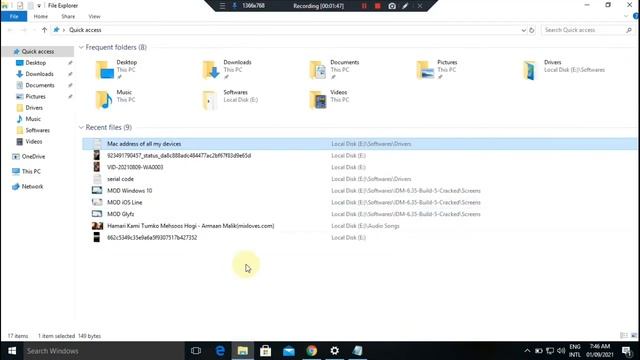Select Quick access in navigation pane
This screenshot has width=640, height=360.
[38, 51]
